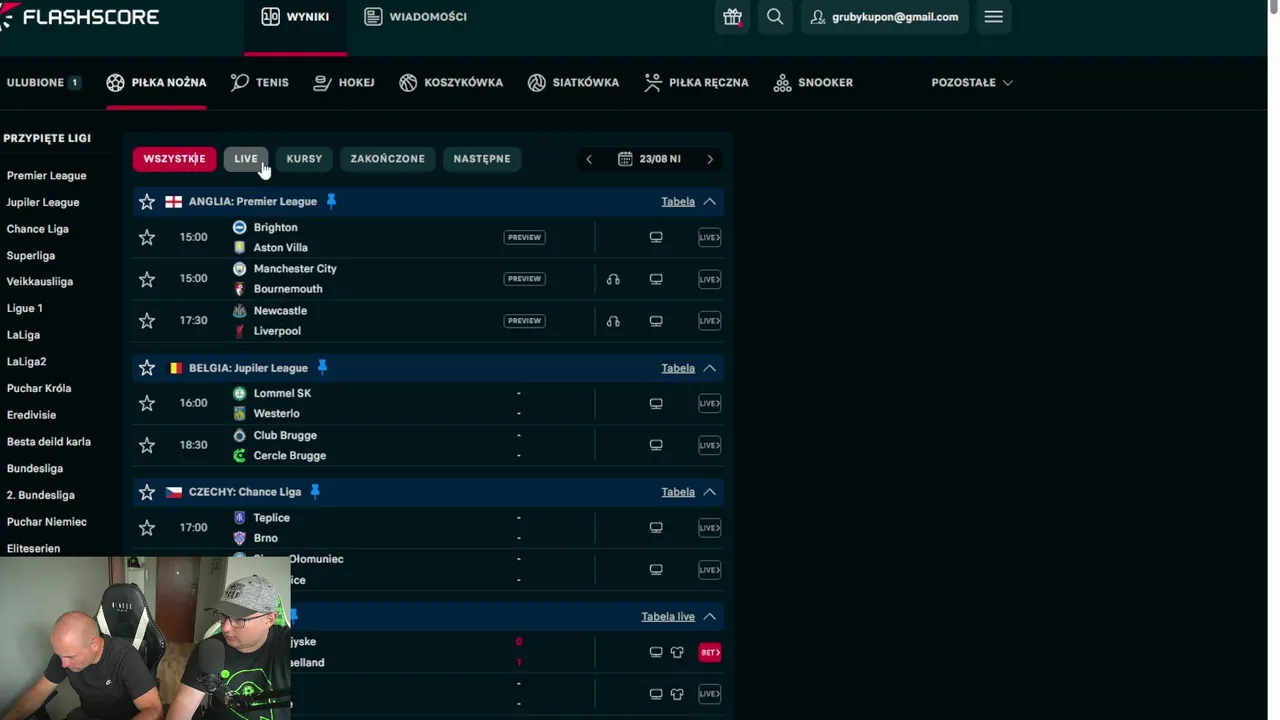Click TV icon for Club Brugge match
Image resolution: width=1280 pixels, height=720 pixels.
tap(656, 445)
